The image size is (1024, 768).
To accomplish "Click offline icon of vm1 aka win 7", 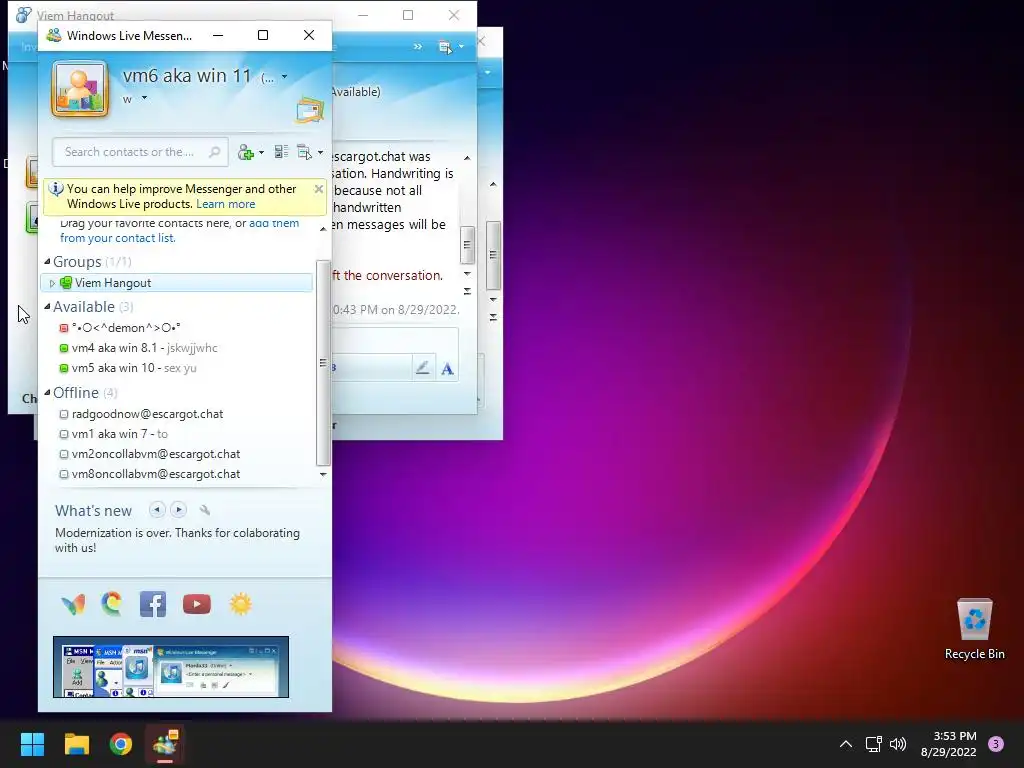I will tap(63, 434).
